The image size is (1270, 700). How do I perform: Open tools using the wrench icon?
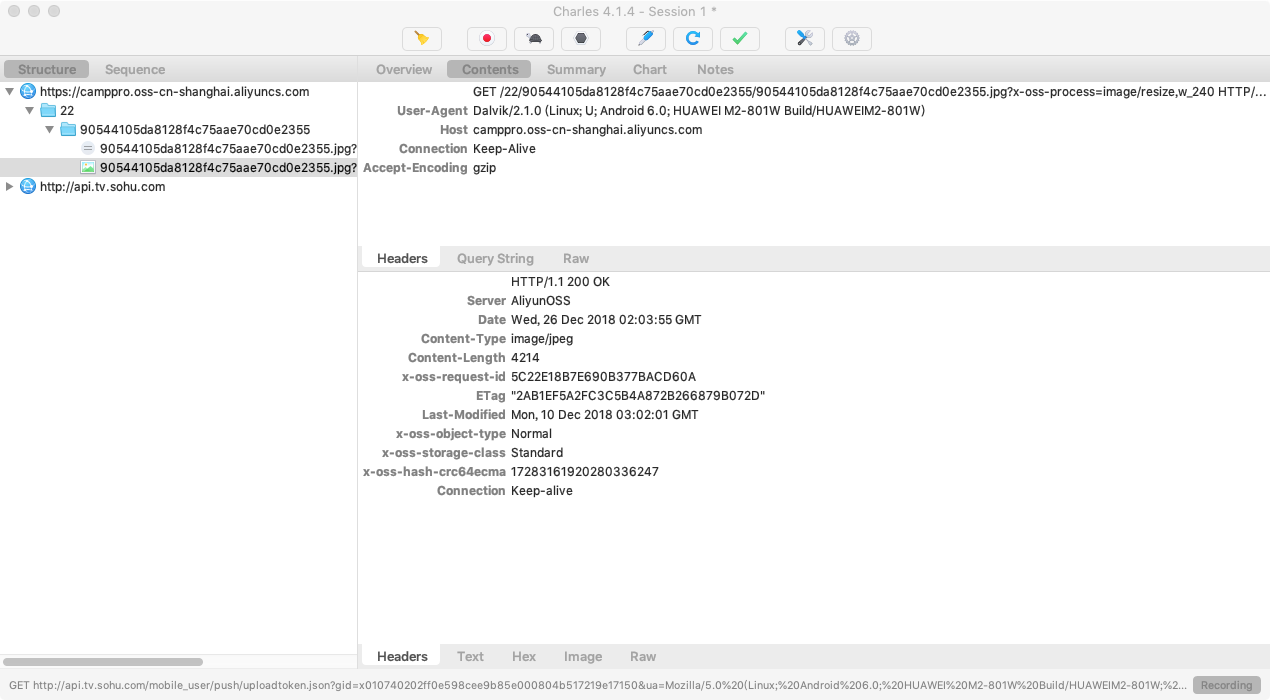click(x=804, y=38)
